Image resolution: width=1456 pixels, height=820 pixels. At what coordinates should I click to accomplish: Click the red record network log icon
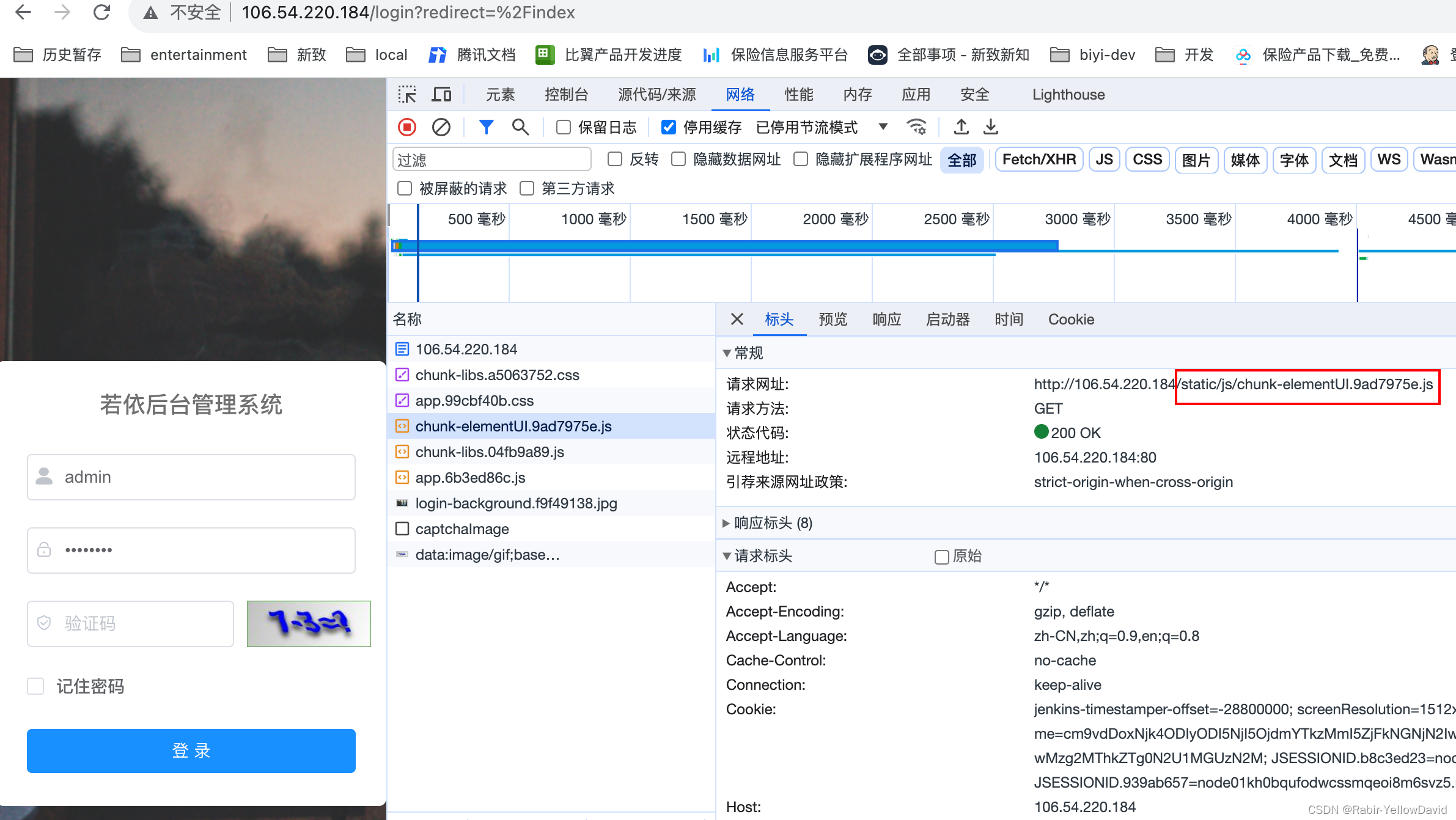[407, 127]
